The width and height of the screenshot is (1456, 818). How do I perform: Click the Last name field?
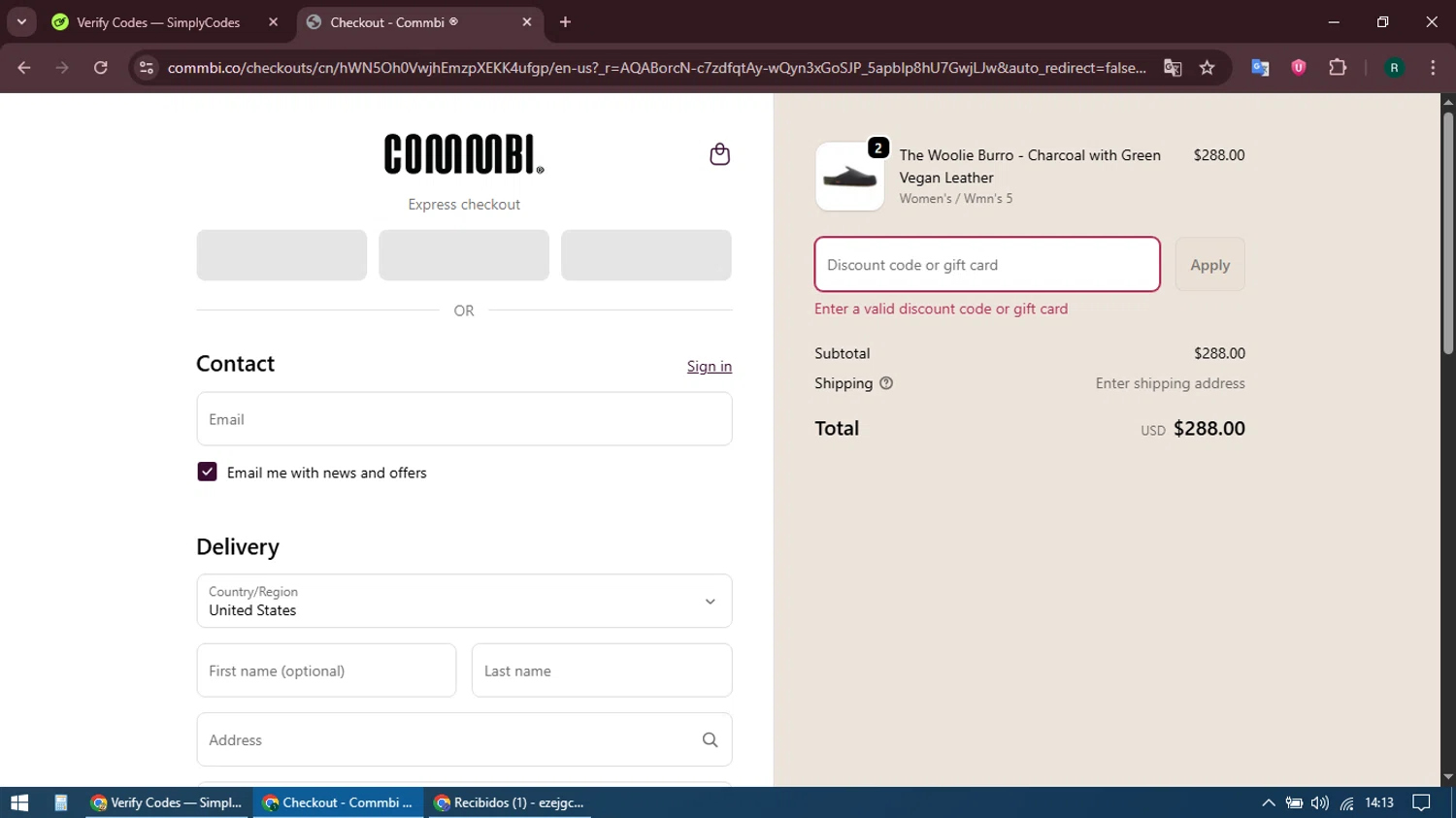click(602, 671)
